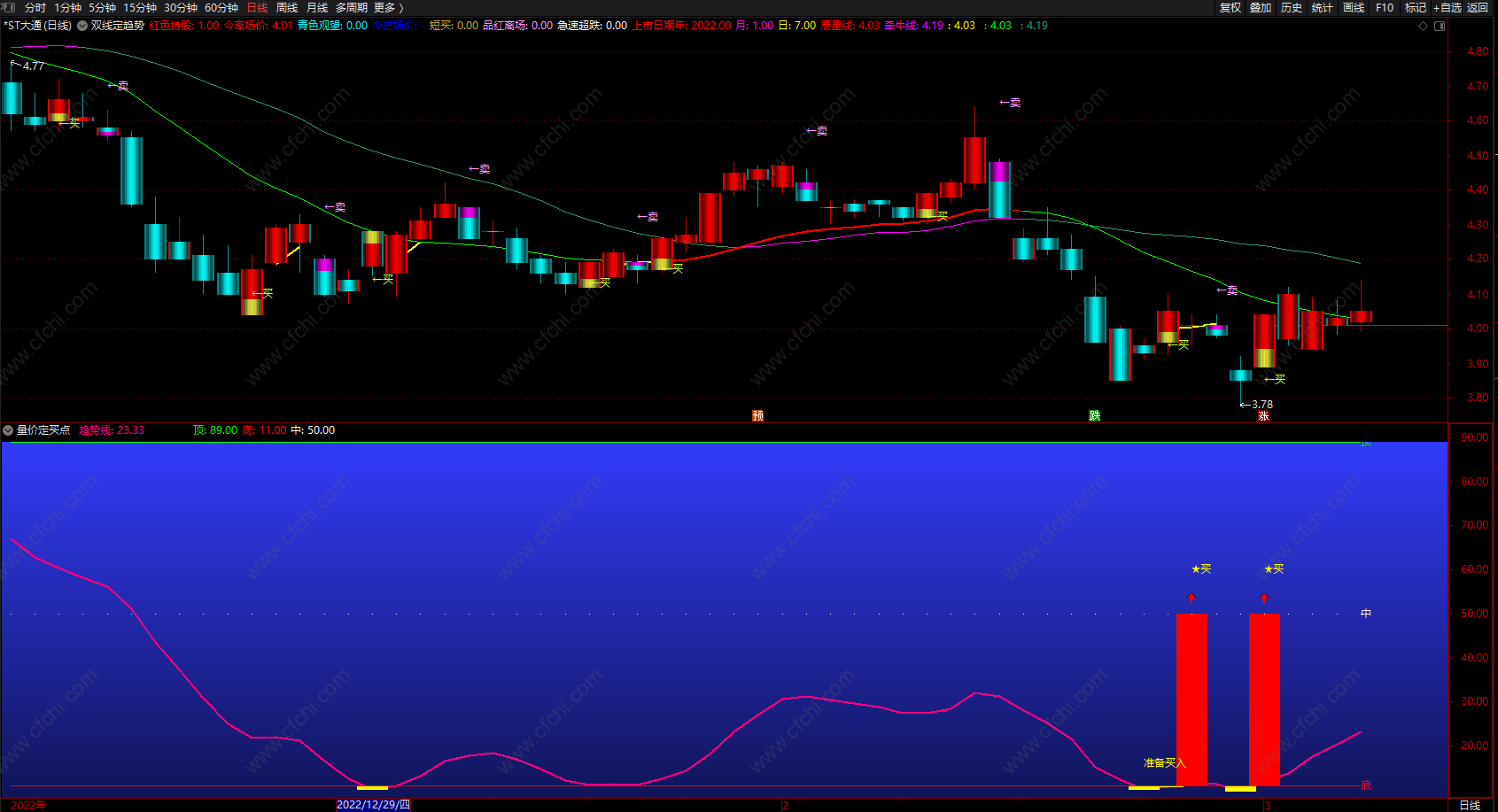The image size is (1498, 812).
Task: Click the *ST大通 (日线) stock title
Action: click(38, 26)
